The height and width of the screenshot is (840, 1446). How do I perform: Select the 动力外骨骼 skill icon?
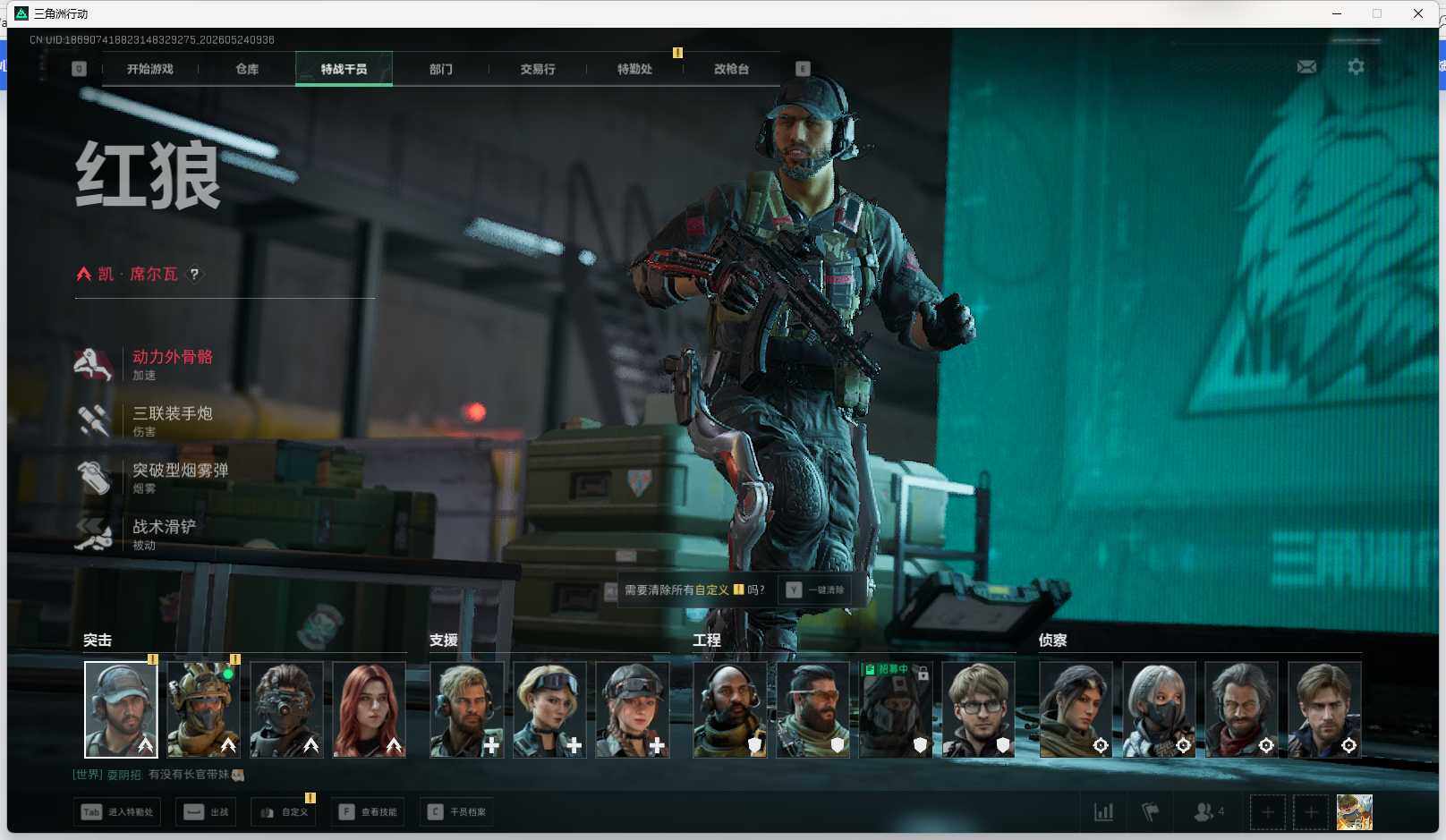click(x=93, y=364)
